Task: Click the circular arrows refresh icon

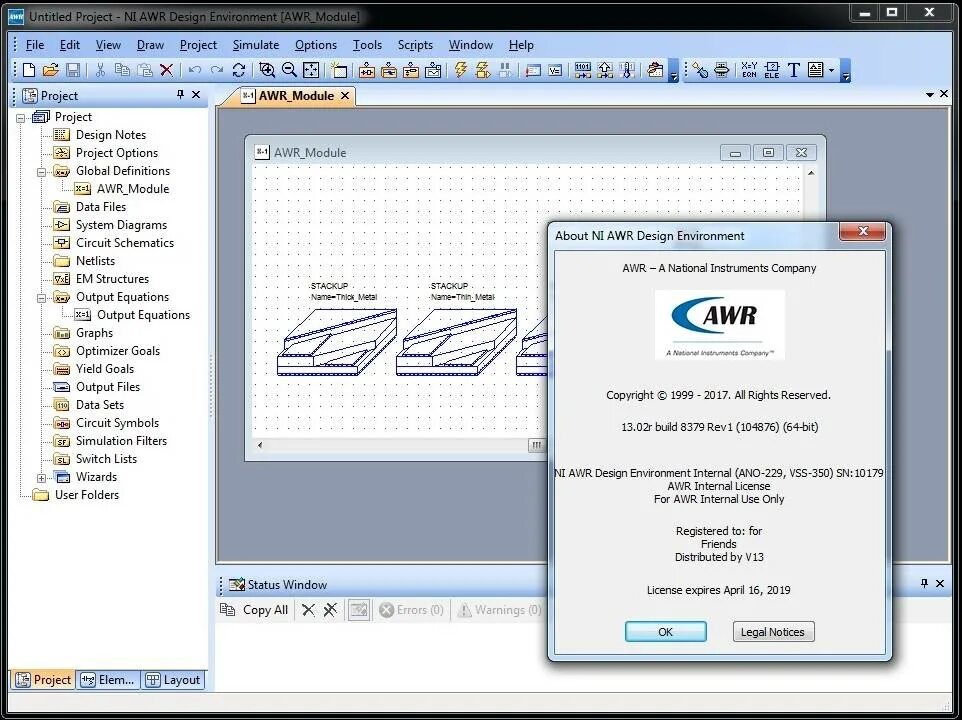Action: 239,70
